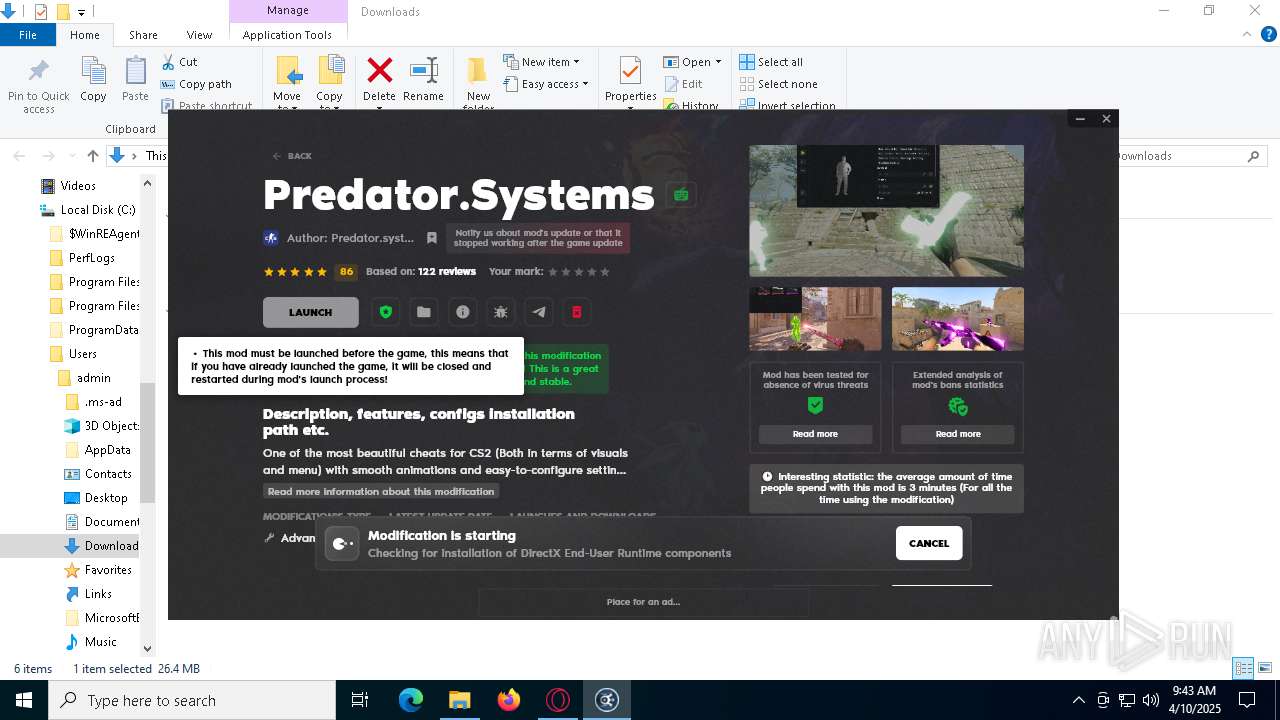1280x720 pixels.
Task: Collapse the ribbon with the chevron
Action: 1247,34
